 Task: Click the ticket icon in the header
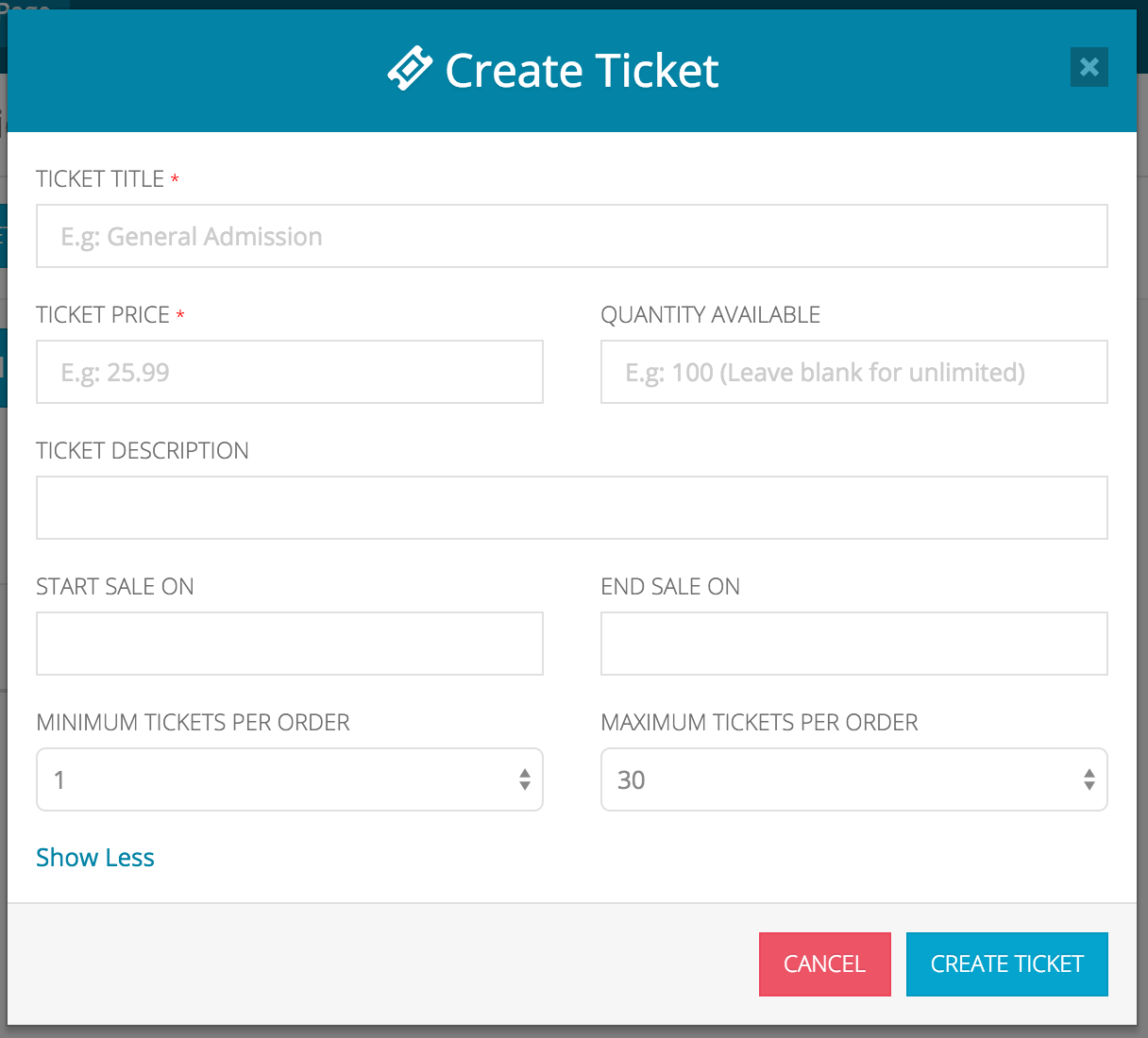click(408, 68)
